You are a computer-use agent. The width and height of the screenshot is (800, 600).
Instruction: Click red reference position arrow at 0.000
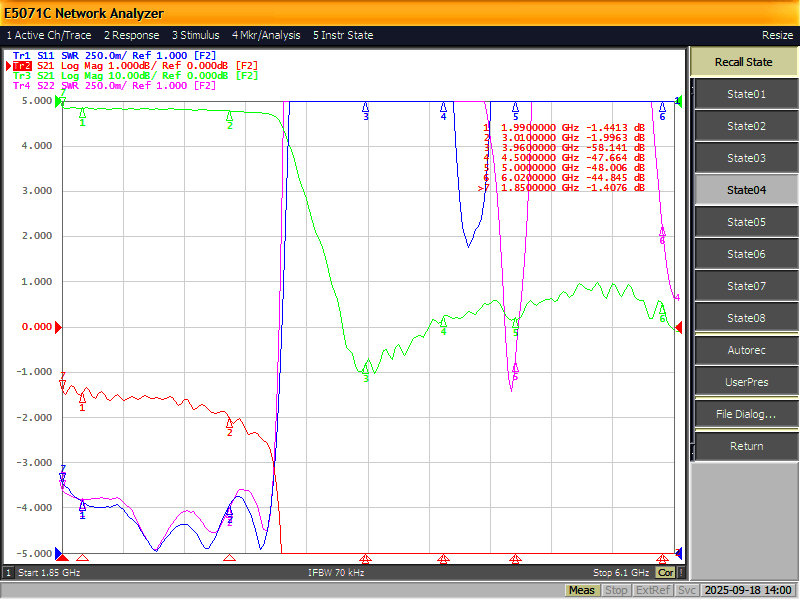pyautogui.click(x=58, y=327)
